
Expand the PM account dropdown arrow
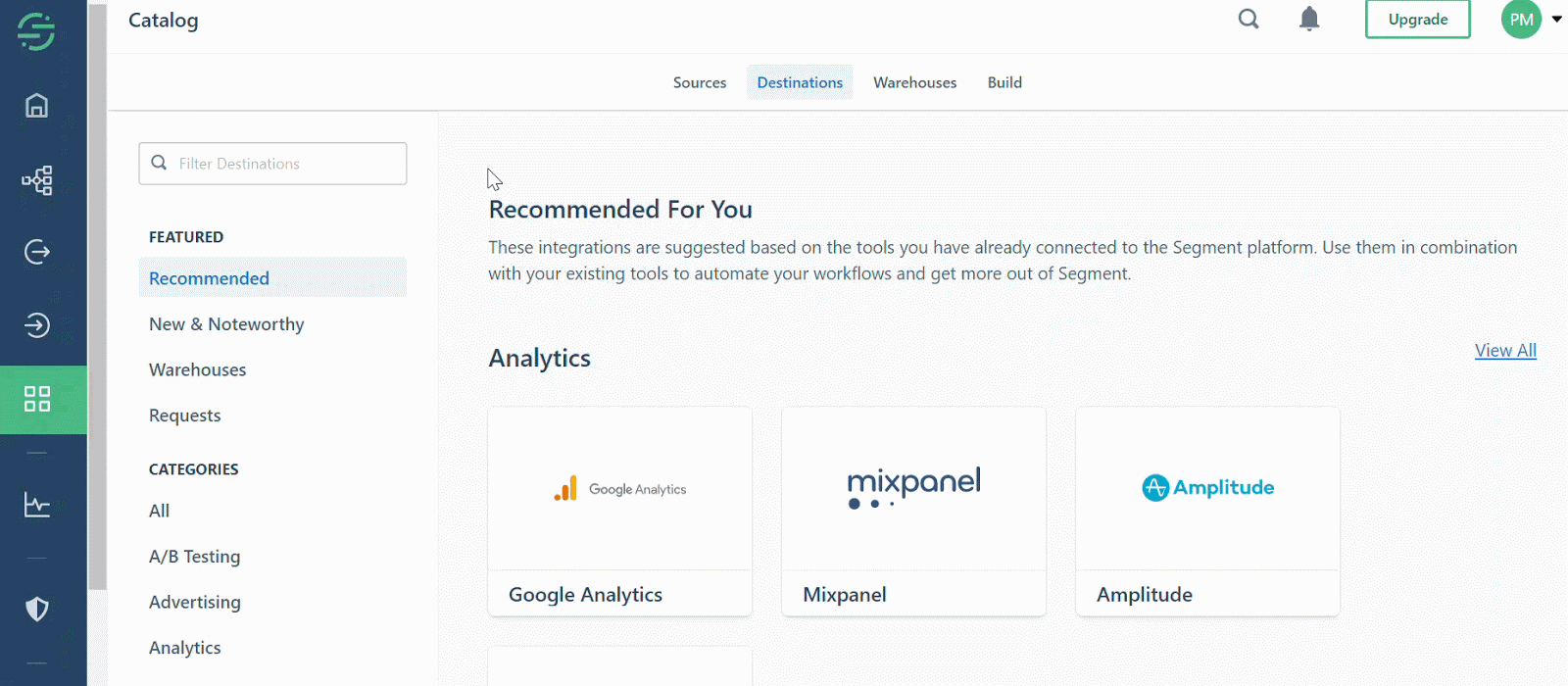[1556, 19]
